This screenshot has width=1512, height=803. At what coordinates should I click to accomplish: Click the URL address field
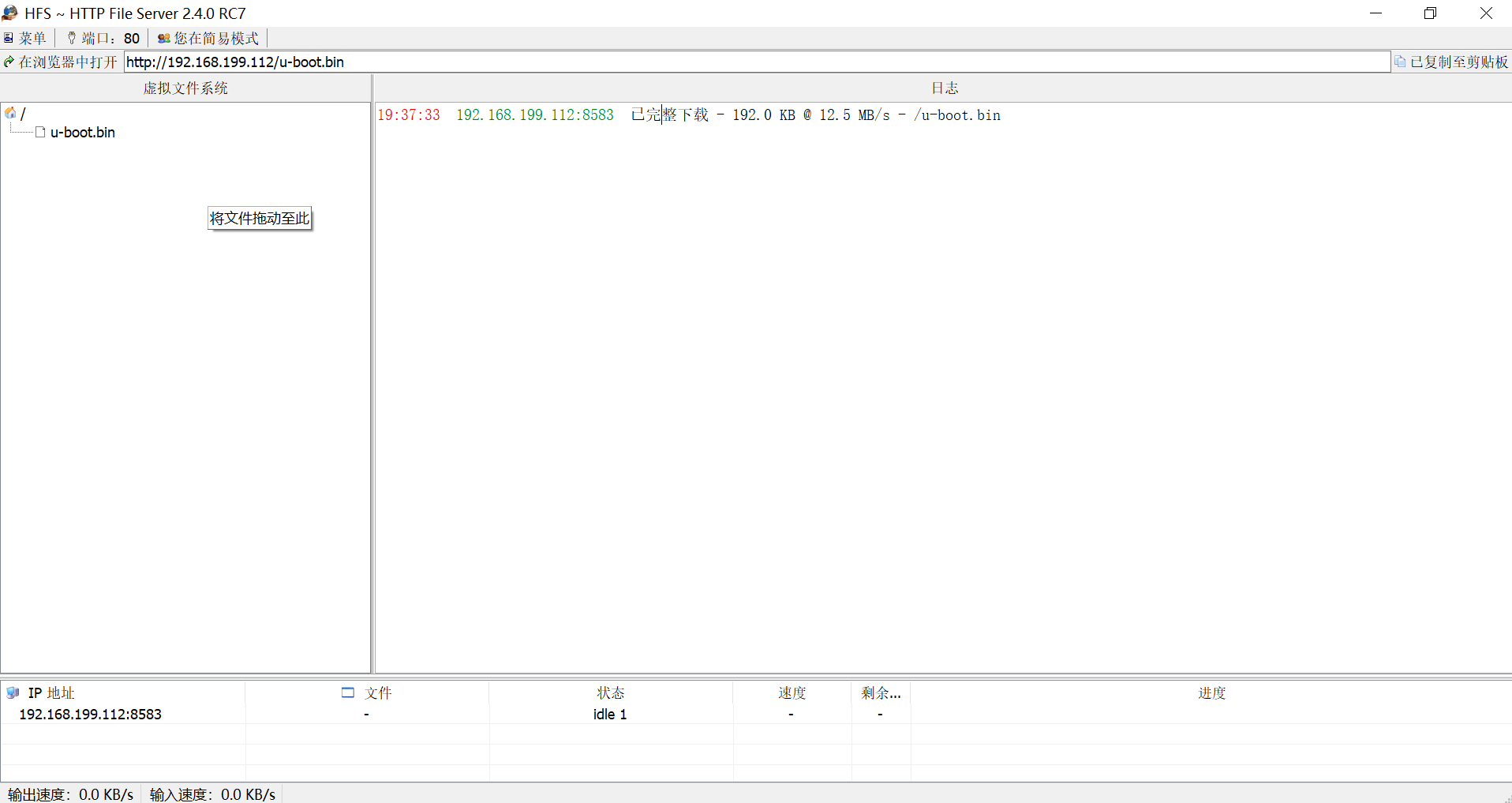click(x=757, y=62)
